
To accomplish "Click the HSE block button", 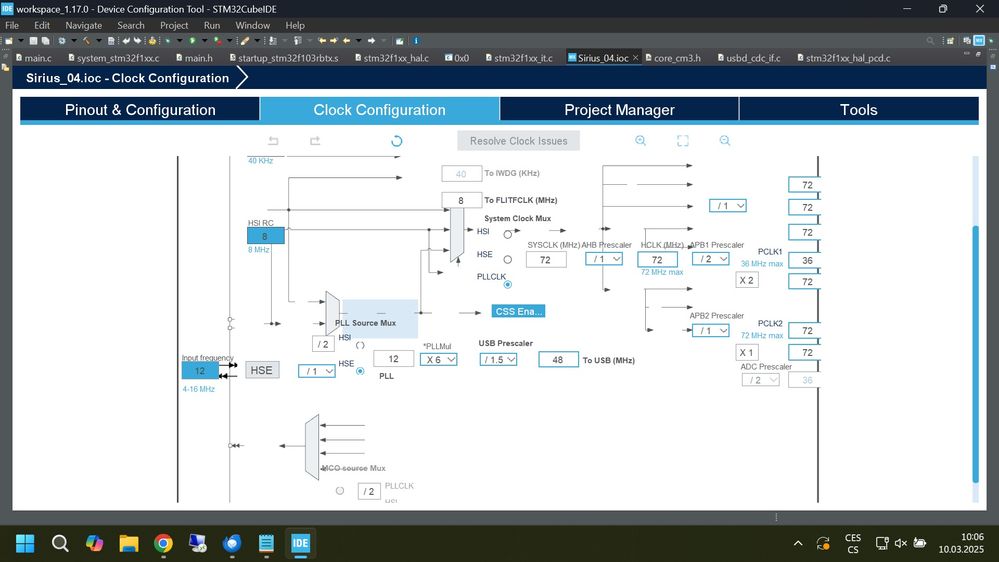I will [262, 370].
